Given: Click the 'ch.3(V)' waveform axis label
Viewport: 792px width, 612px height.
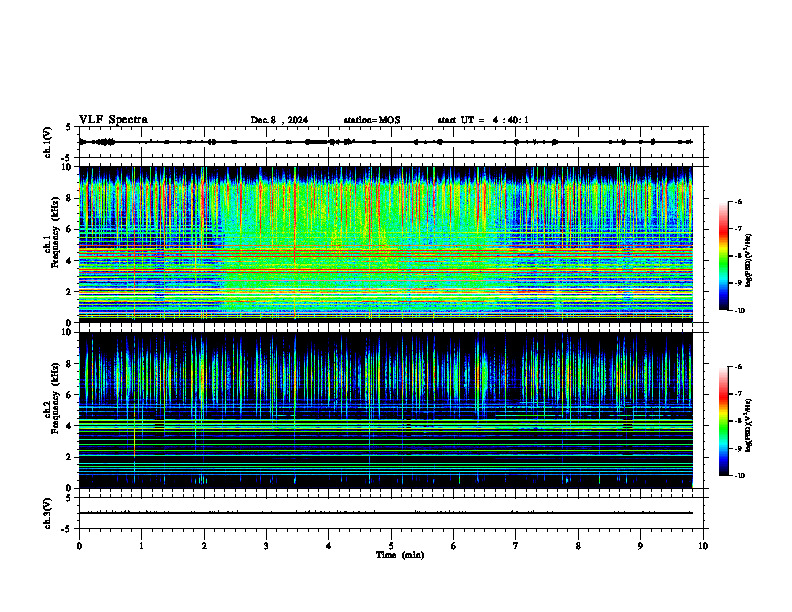Looking at the screenshot, I should coord(48,513).
